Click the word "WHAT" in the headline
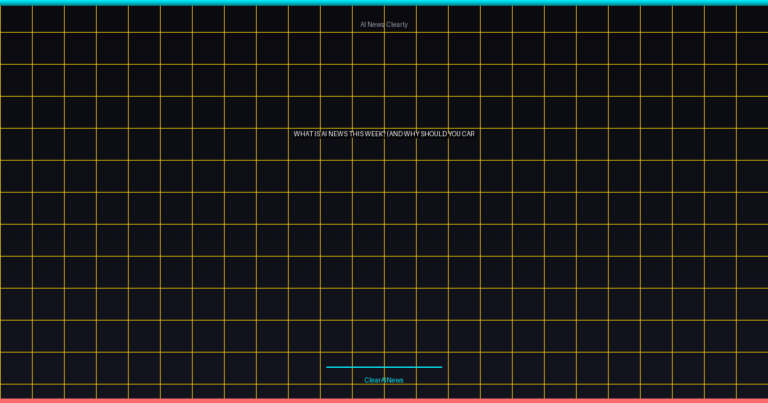The width and height of the screenshot is (768, 403). coord(303,134)
